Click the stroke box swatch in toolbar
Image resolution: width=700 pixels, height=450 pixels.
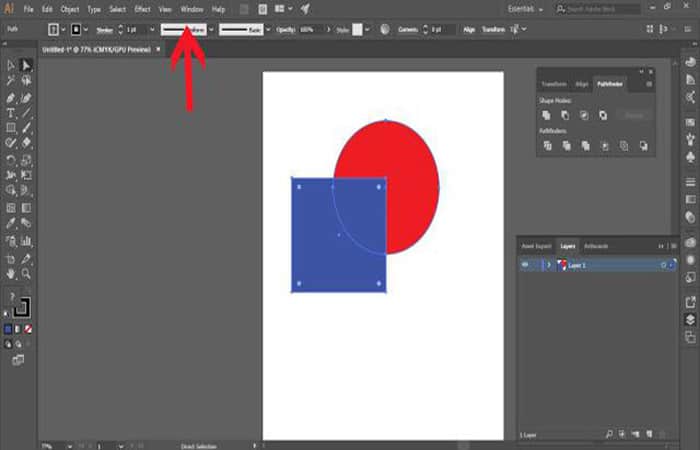21,308
